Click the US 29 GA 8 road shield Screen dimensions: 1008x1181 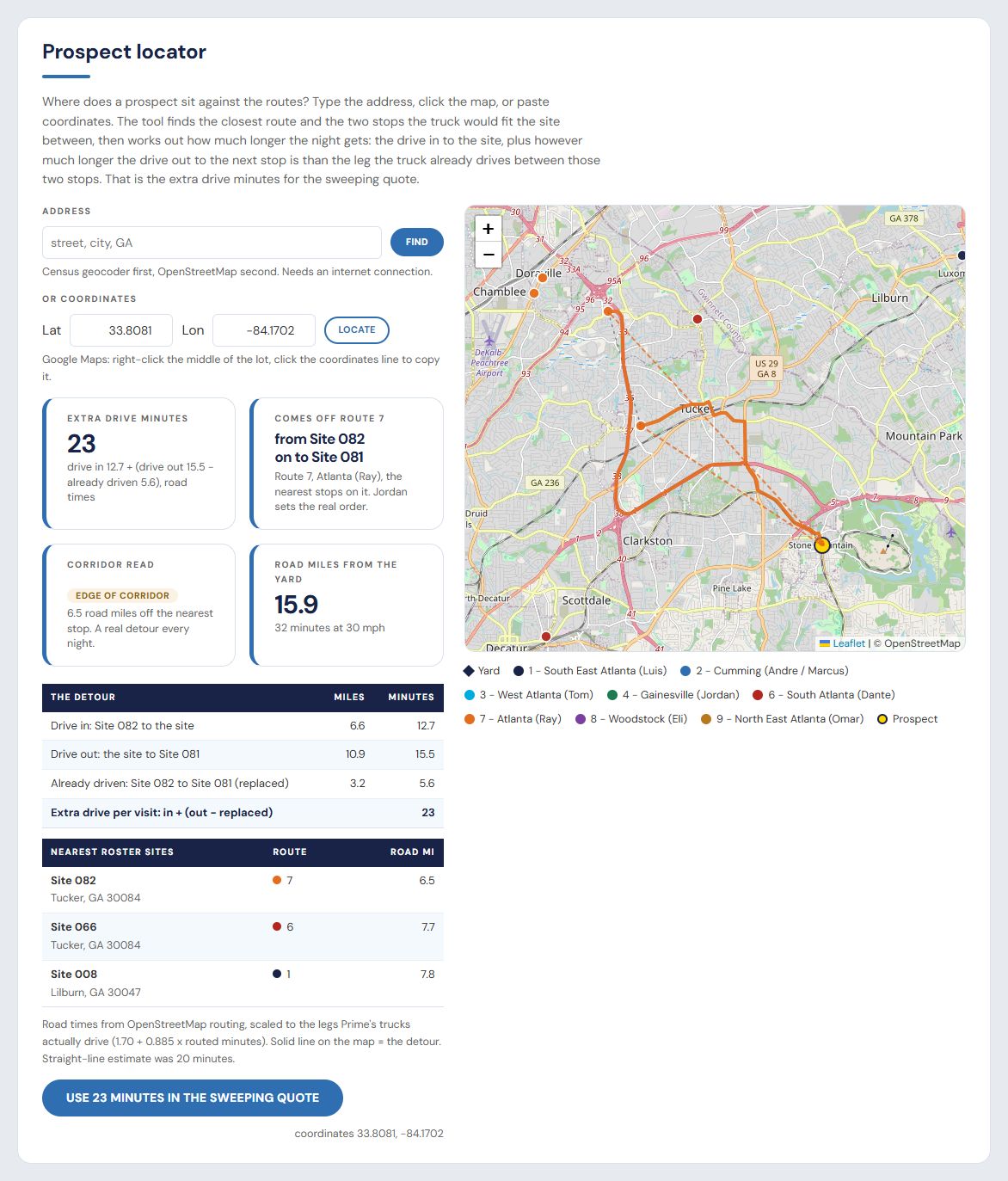766,369
